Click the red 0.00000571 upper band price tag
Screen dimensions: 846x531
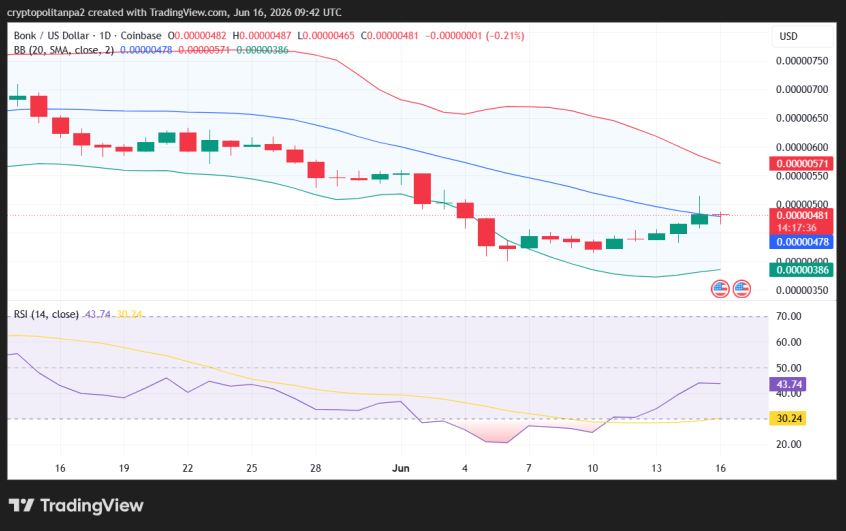(x=801, y=163)
